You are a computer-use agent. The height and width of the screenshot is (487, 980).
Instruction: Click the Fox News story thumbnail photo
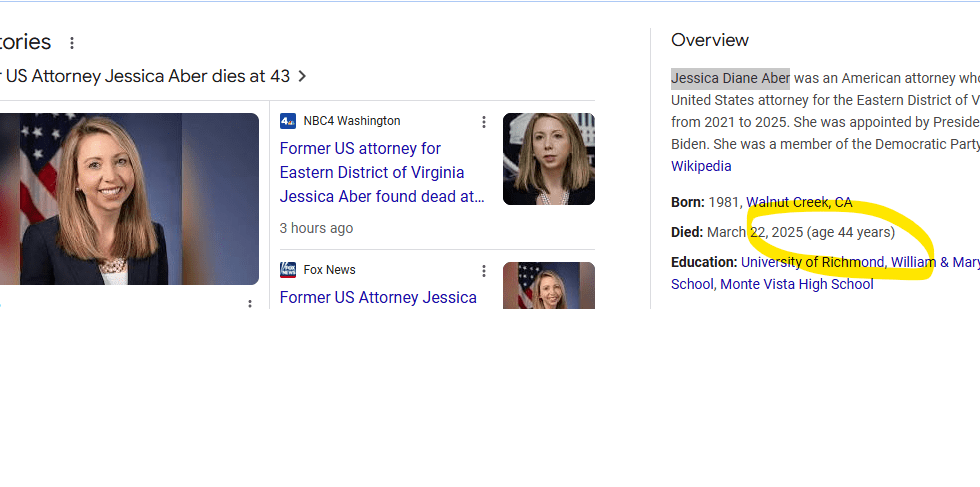pos(548,286)
